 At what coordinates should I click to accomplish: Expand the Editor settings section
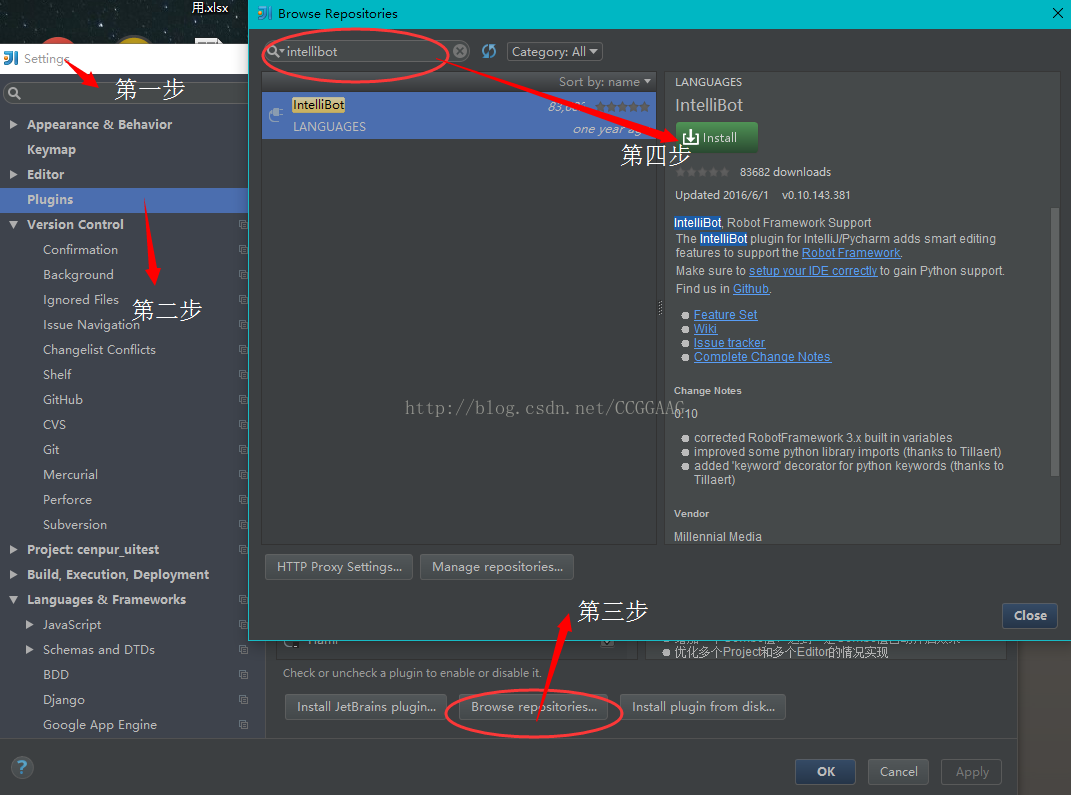pyautogui.click(x=13, y=174)
